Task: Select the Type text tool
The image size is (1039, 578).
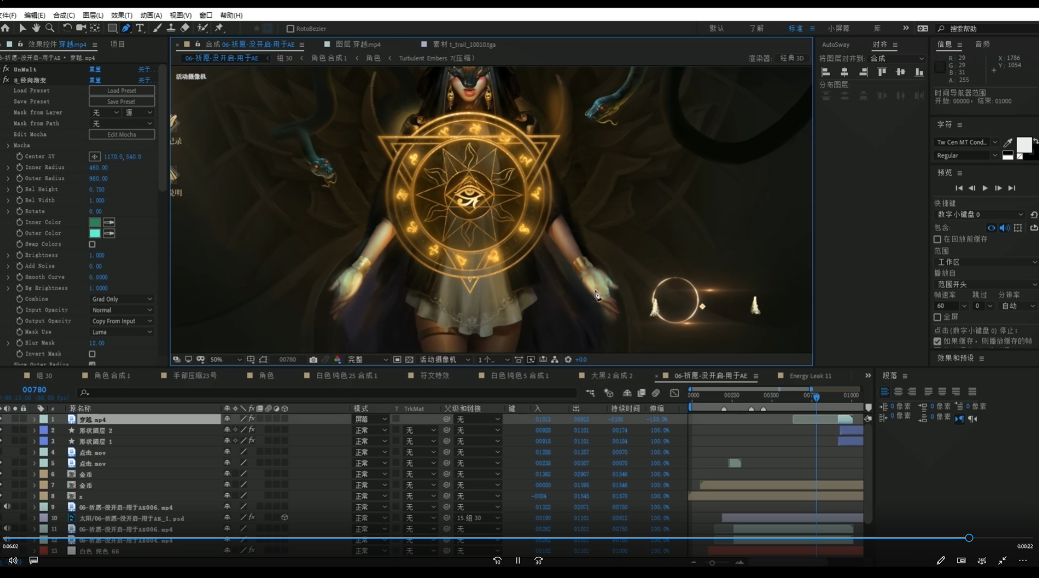Action: click(140, 28)
